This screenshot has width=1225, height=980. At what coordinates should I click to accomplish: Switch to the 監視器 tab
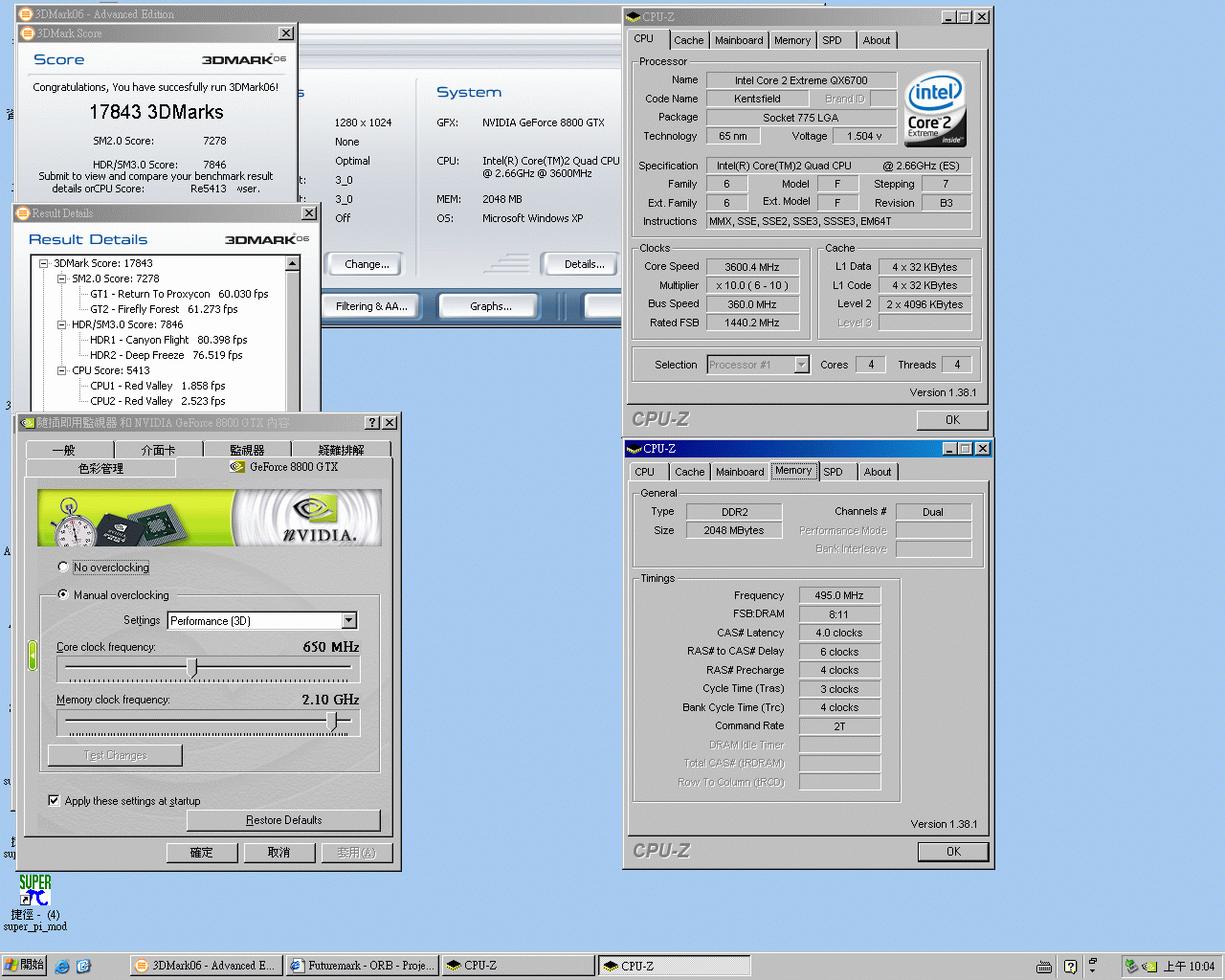pyautogui.click(x=247, y=449)
